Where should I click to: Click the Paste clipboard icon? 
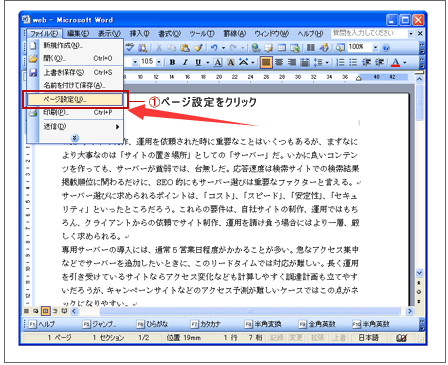pyautogui.click(x=185, y=48)
